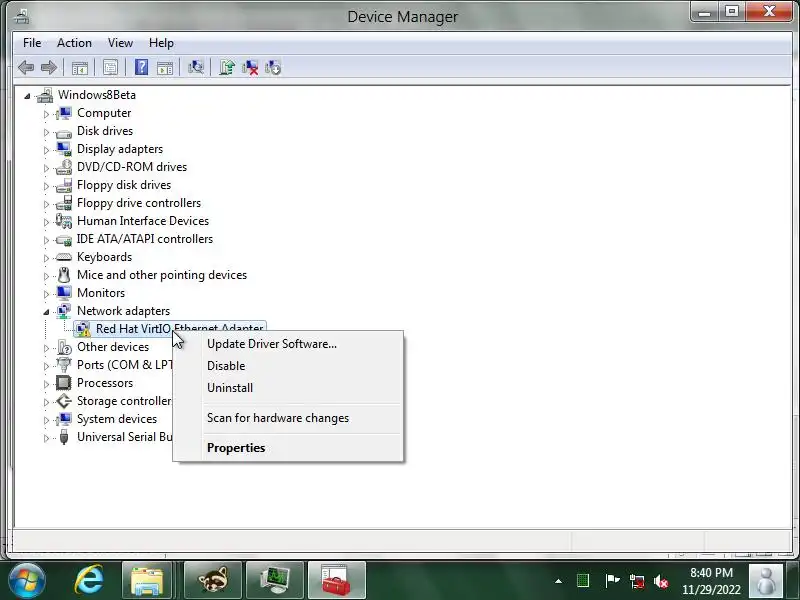Select Floppy drive controllers label
Screen dimensions: 800x600
coord(139,203)
